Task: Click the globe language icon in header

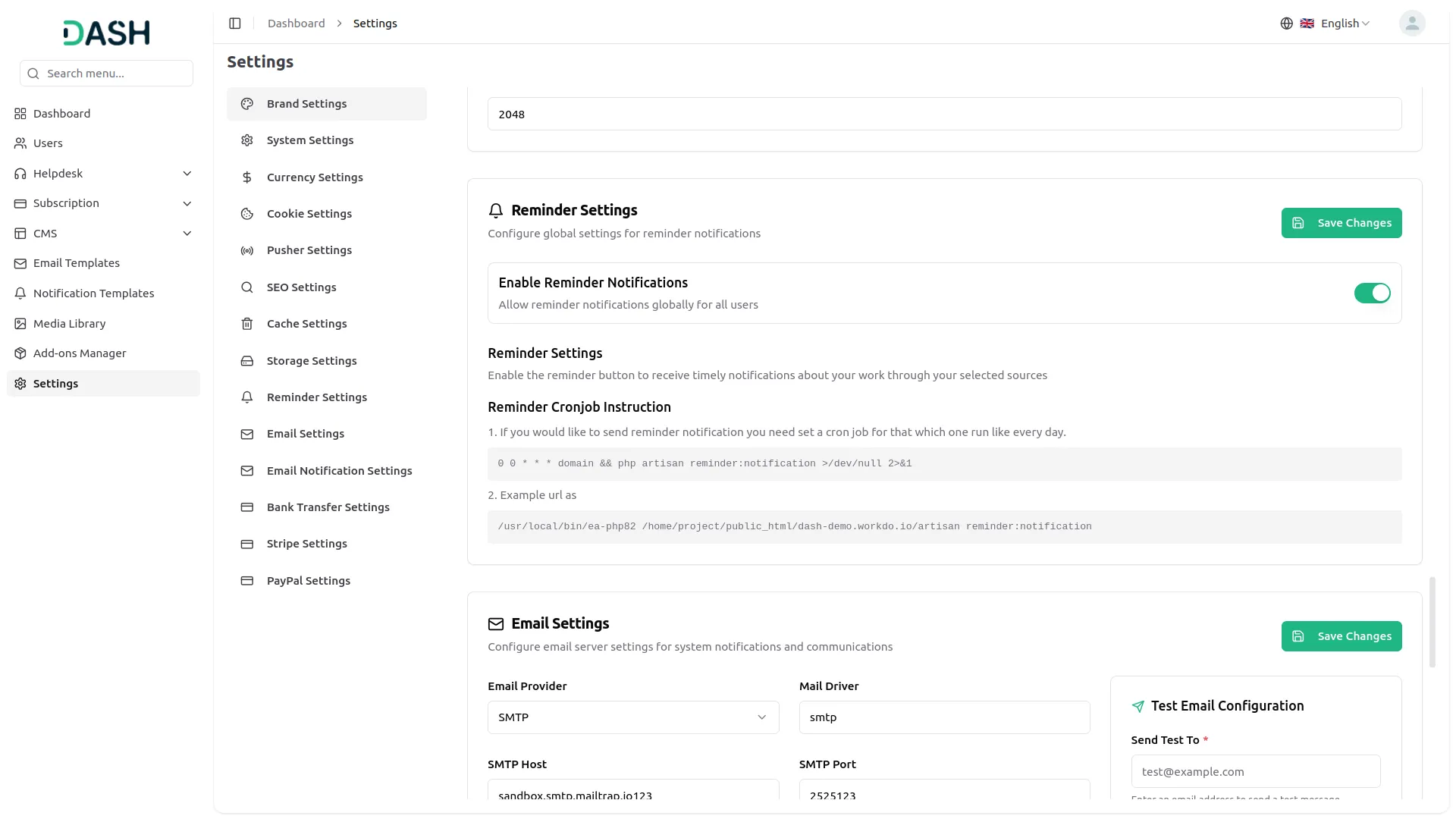Action: click(x=1286, y=24)
